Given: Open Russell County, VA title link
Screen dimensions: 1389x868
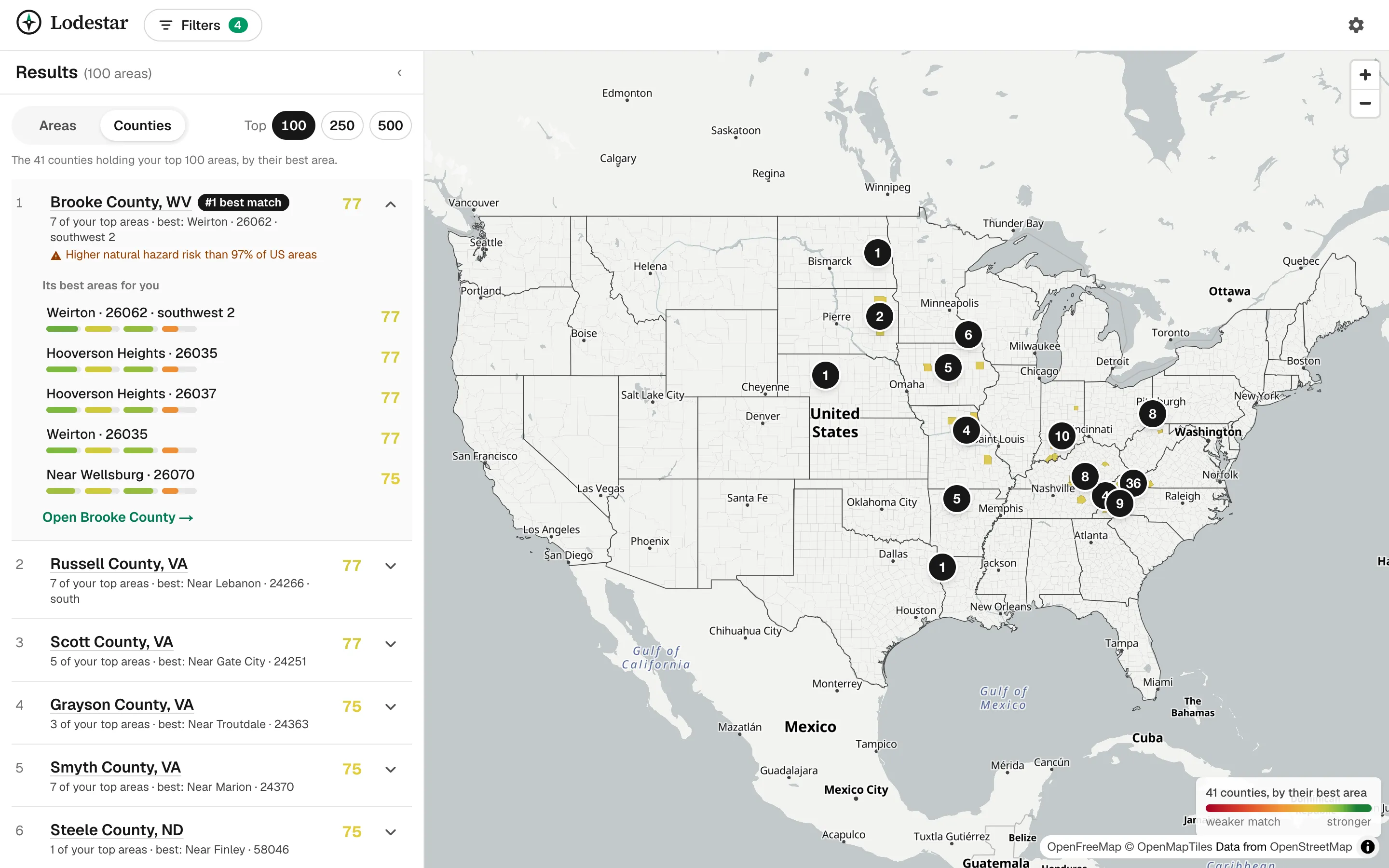Looking at the screenshot, I should click(x=119, y=564).
